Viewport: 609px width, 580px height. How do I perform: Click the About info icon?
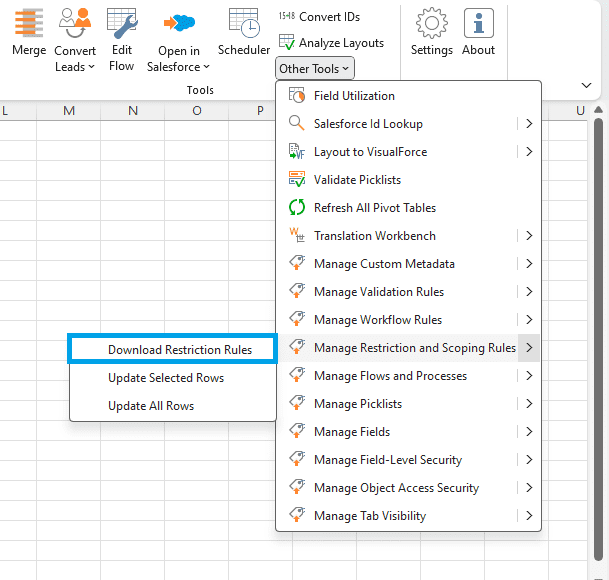pyautogui.click(x=479, y=23)
